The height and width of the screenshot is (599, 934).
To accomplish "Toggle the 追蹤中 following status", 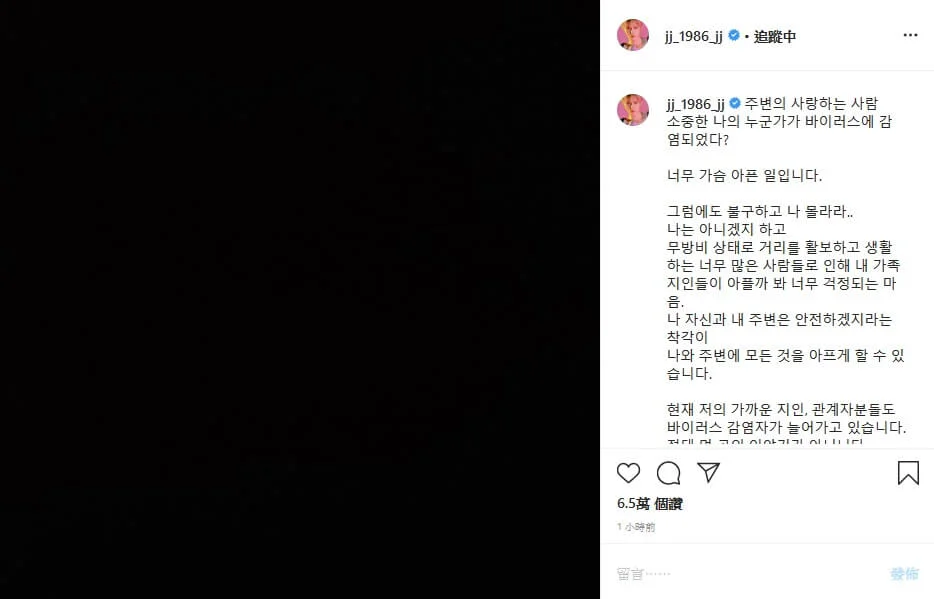I will pyautogui.click(x=775, y=36).
